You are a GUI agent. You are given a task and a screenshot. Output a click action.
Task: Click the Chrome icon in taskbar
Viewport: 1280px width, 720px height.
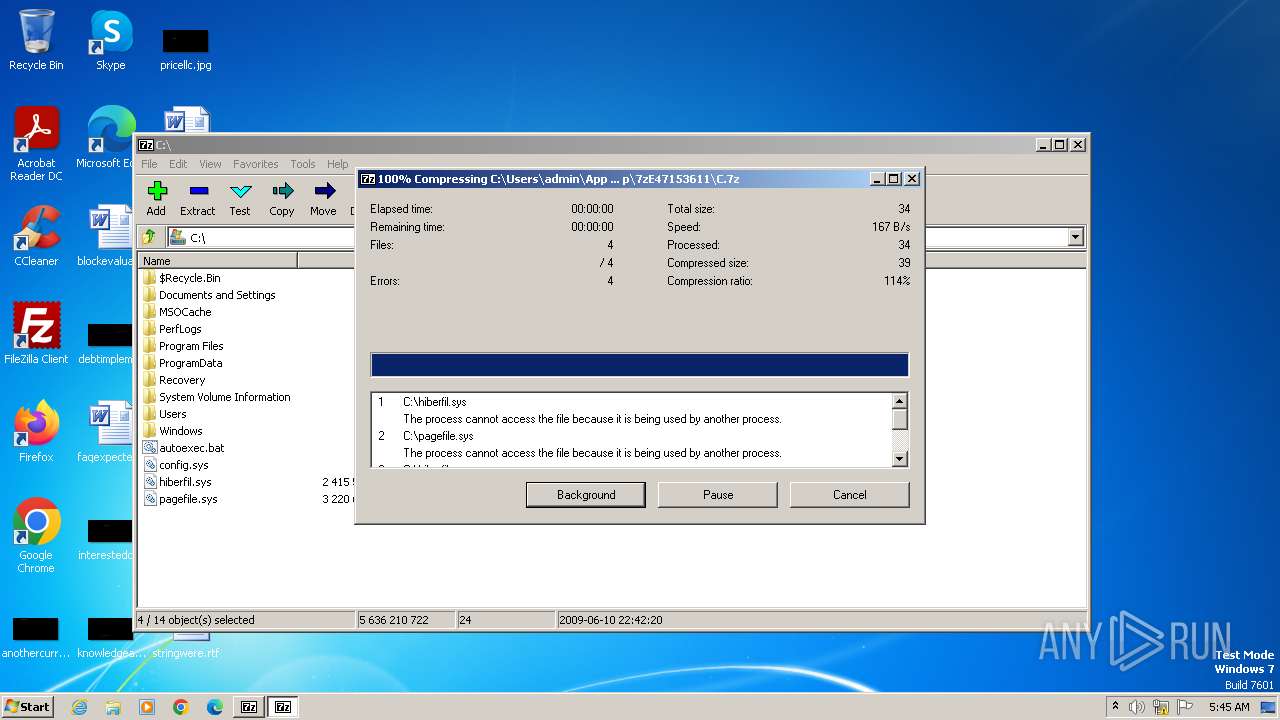(181, 707)
